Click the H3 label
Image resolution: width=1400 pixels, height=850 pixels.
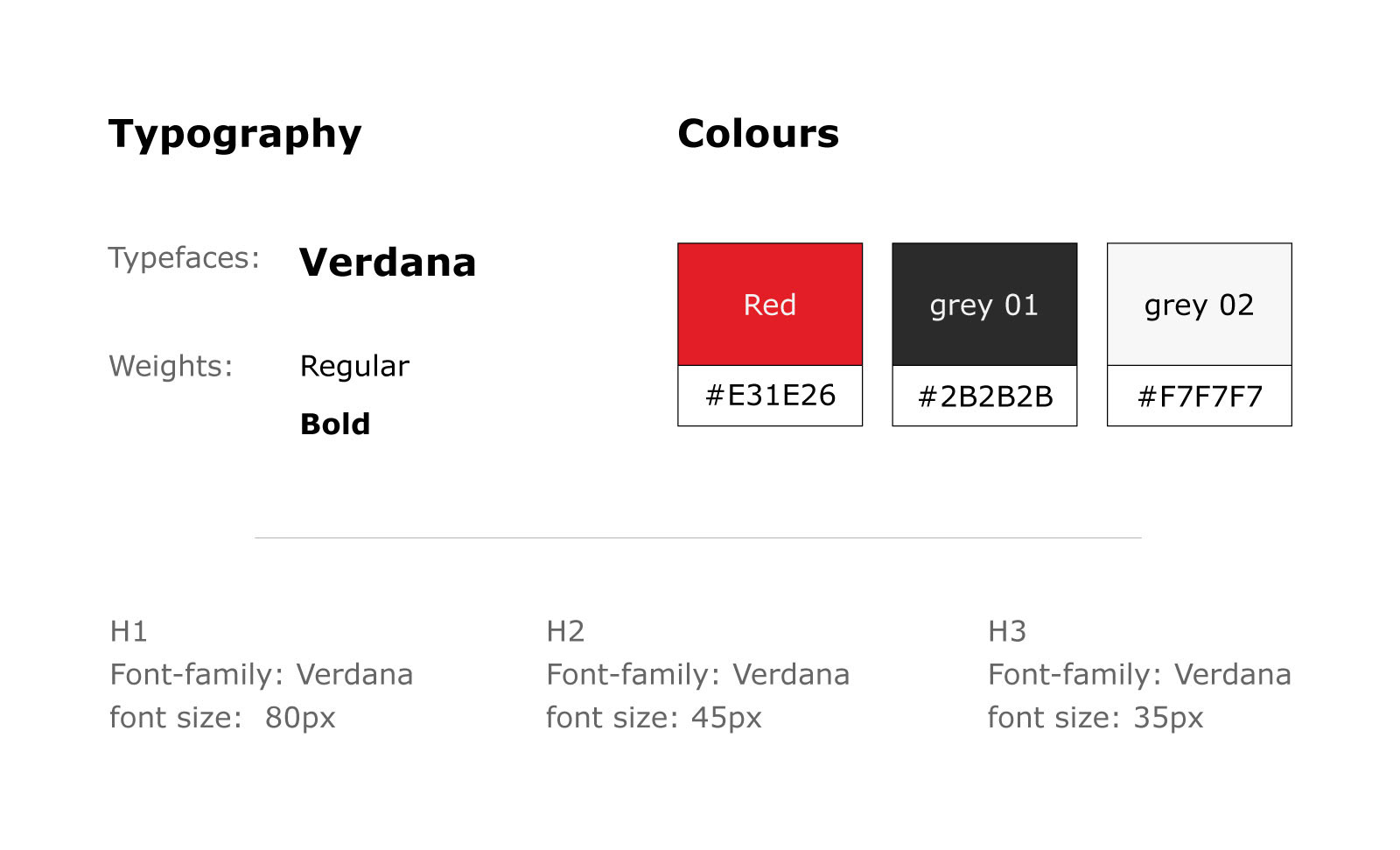1007,631
